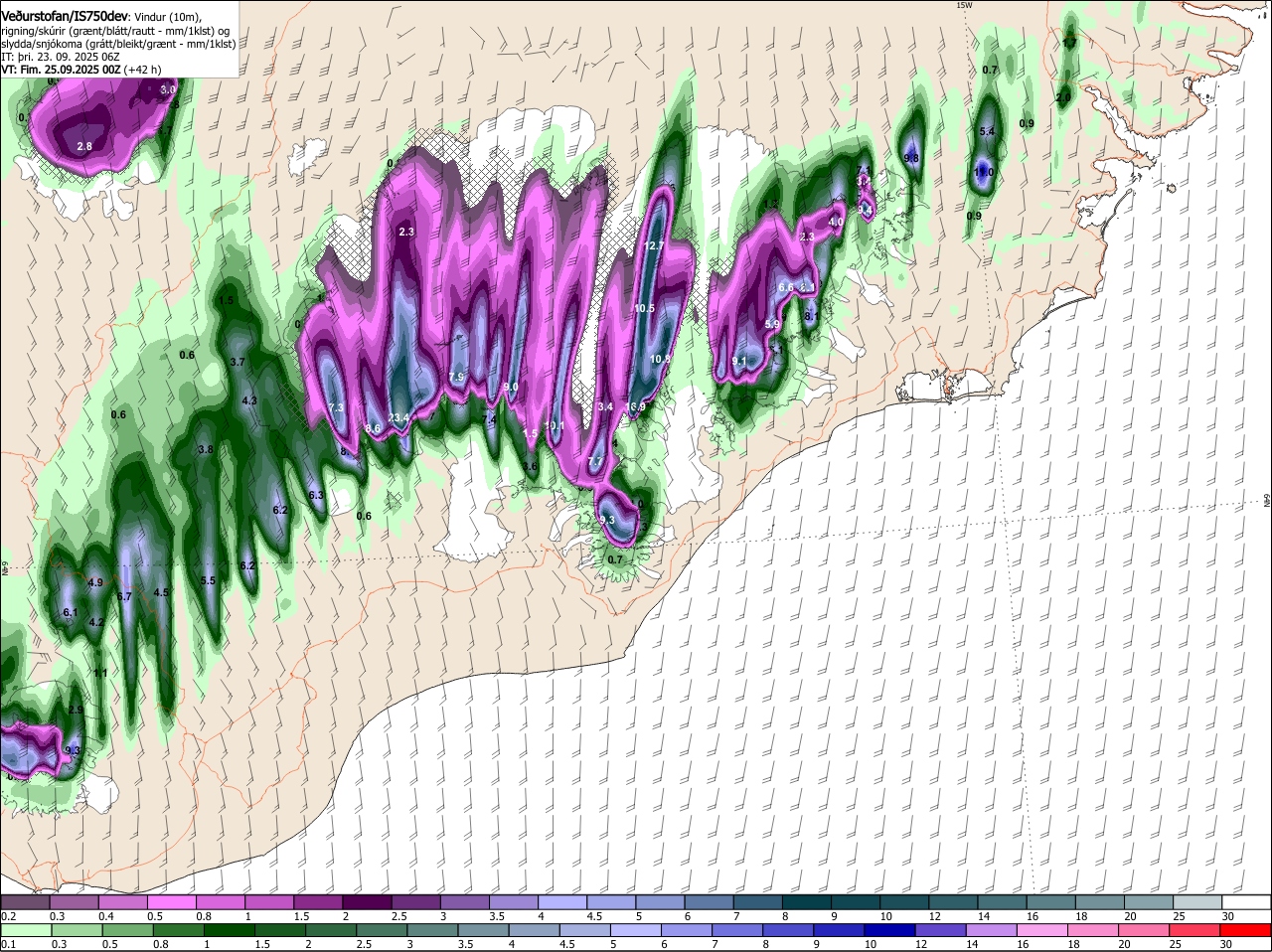Click the violet rain legend swatch between 12 and 14
The width and height of the screenshot is (1272, 952).
[942, 930]
